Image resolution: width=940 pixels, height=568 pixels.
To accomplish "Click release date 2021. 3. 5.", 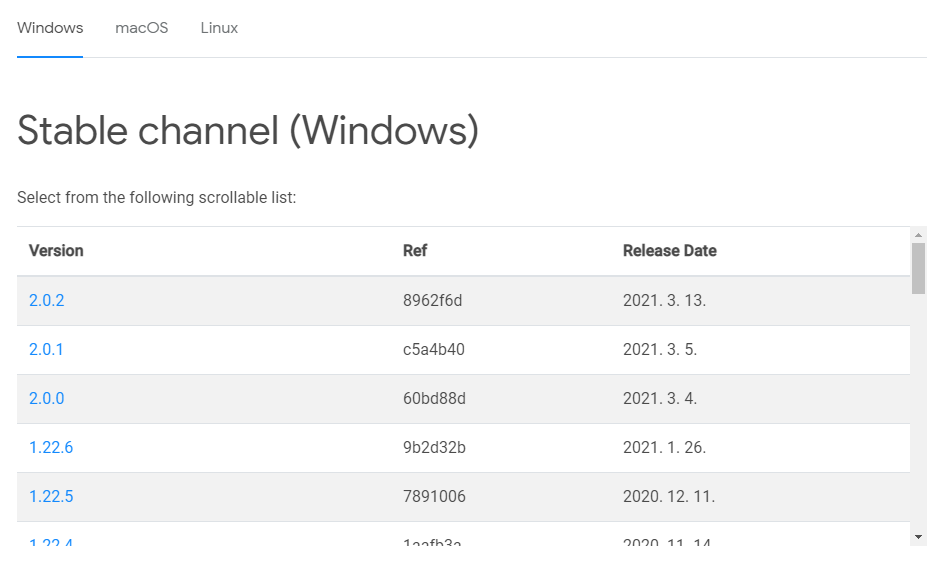I will pyautogui.click(x=660, y=350).
